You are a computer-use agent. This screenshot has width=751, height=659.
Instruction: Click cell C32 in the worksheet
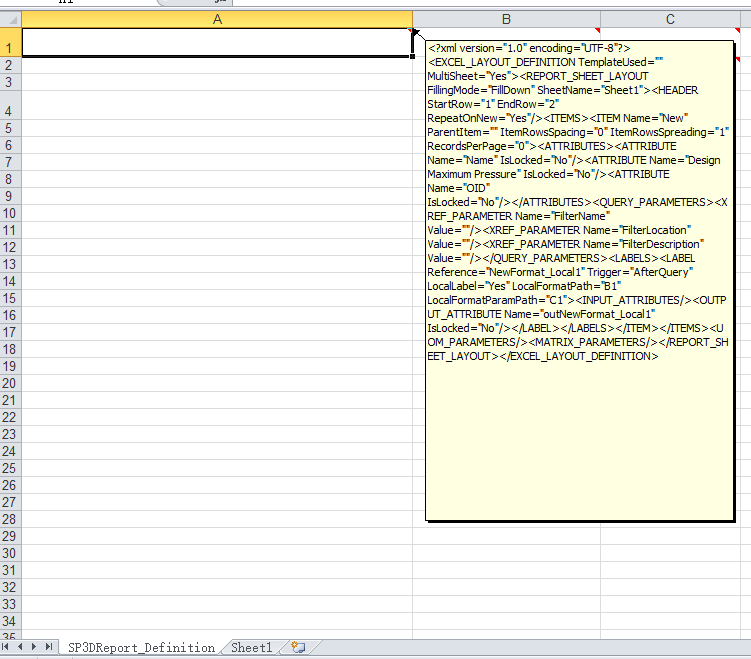[x=670, y=587]
